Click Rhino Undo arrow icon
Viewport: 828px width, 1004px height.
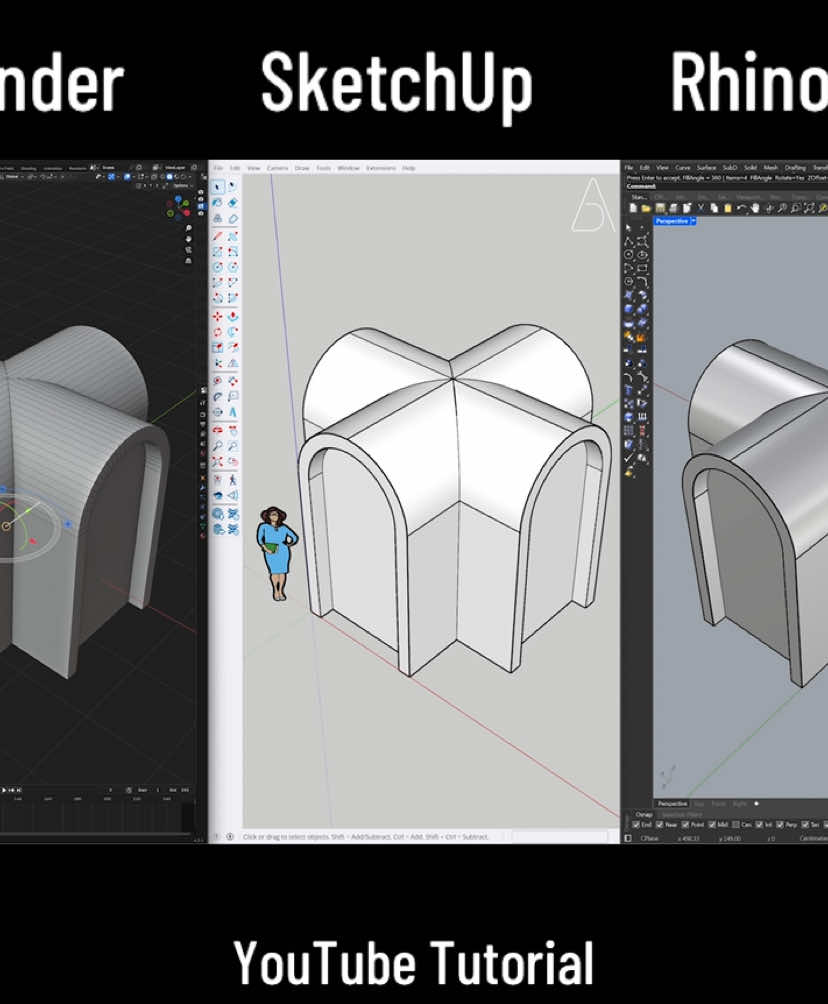[x=742, y=208]
